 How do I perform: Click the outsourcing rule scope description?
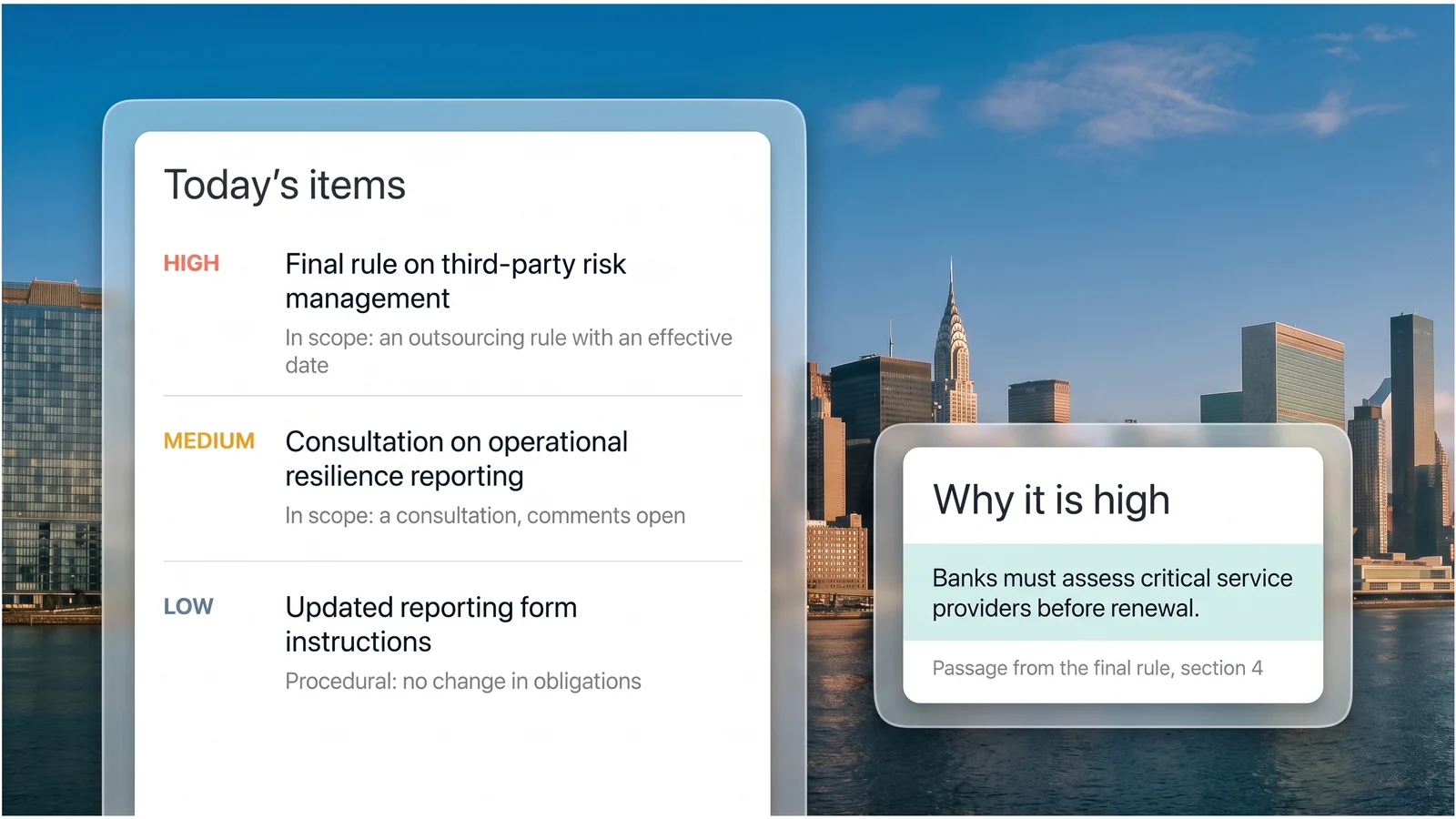tap(508, 351)
